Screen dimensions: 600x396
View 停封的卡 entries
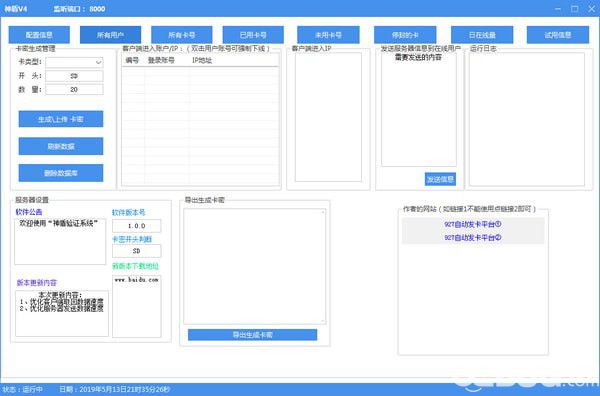point(405,35)
